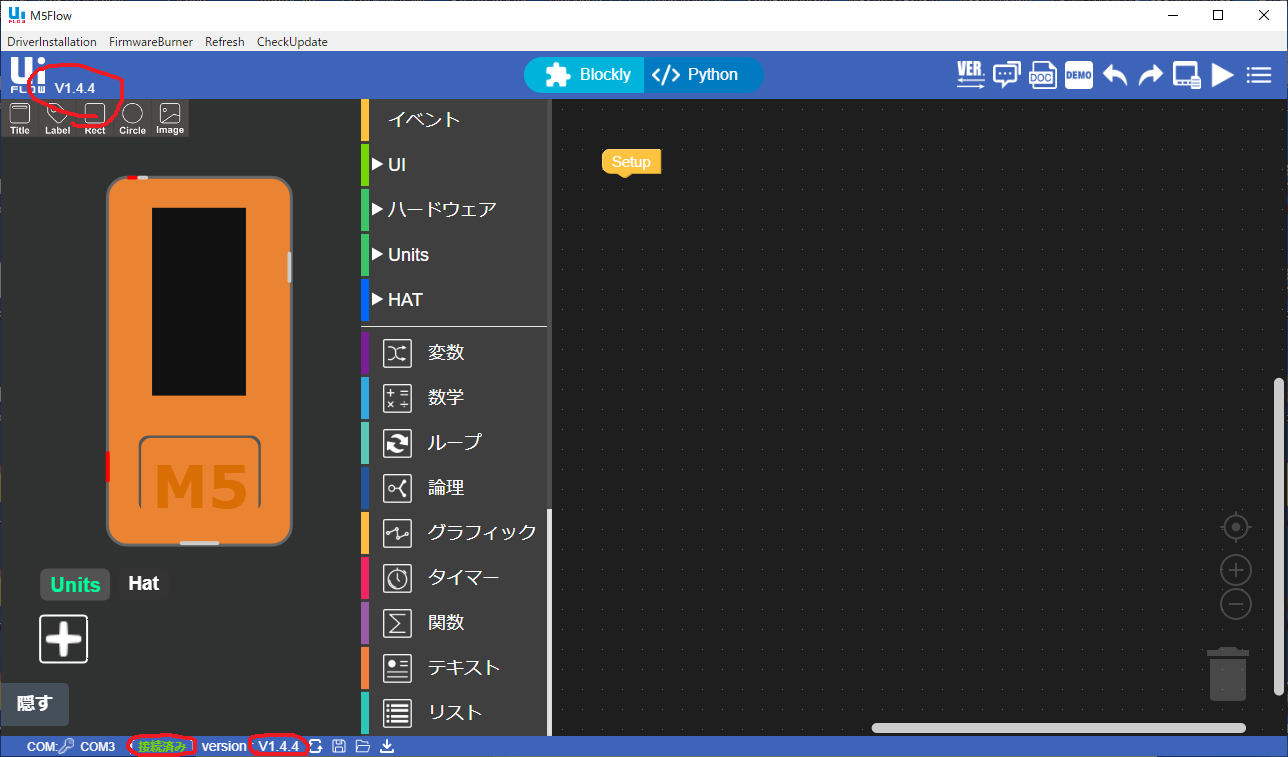The width and height of the screenshot is (1288, 757).
Task: Click the 隠す button to hide panel
Action: [35, 704]
